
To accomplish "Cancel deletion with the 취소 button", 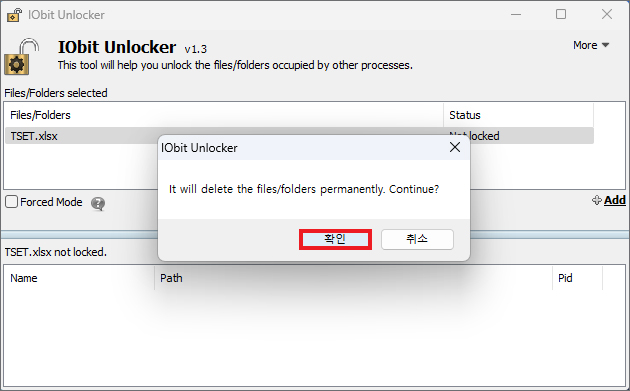I will point(417,239).
